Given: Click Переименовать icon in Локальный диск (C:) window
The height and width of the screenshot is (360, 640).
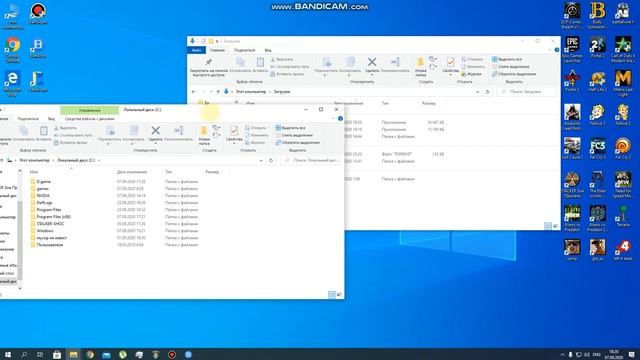Looking at the screenshot, I should [x=179, y=131].
